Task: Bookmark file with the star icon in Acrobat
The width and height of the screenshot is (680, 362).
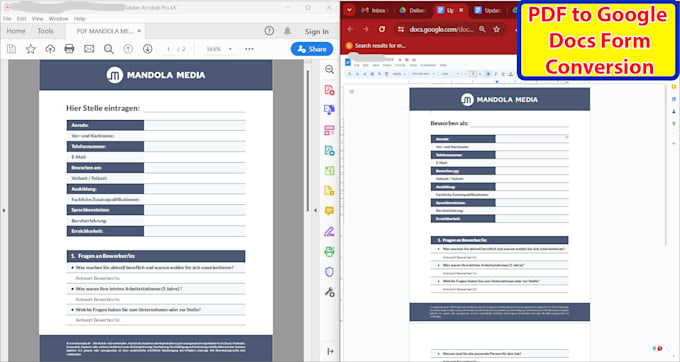Action: [x=30, y=49]
